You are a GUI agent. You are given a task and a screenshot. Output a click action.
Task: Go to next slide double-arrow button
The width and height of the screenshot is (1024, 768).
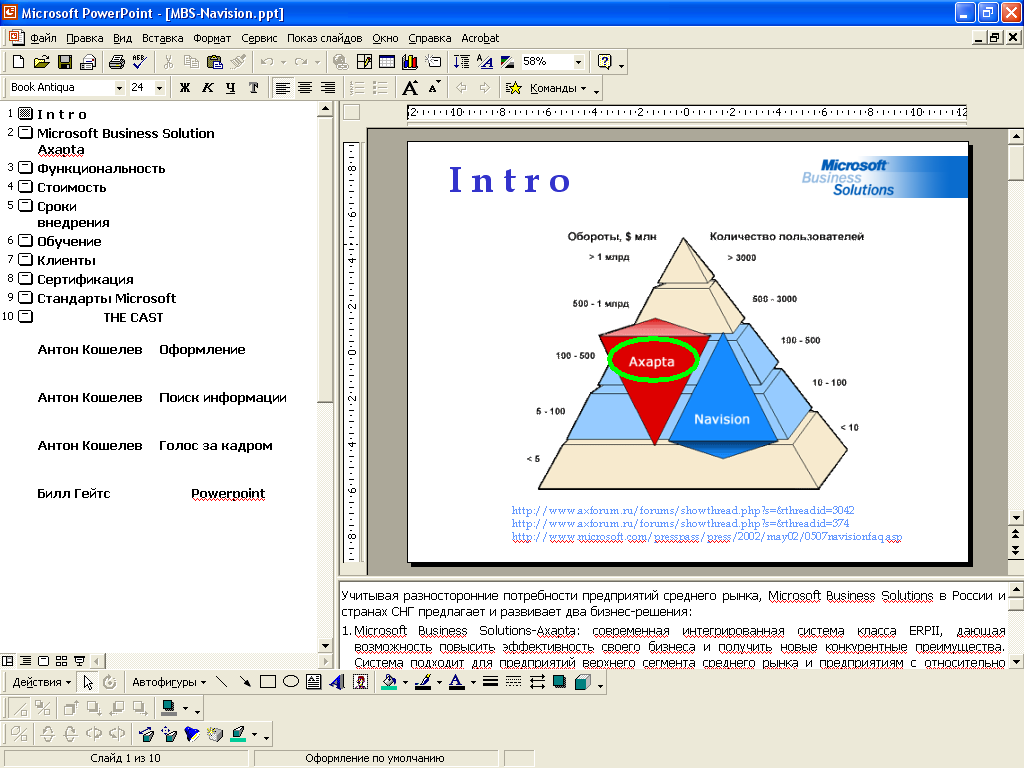tap(1016, 551)
